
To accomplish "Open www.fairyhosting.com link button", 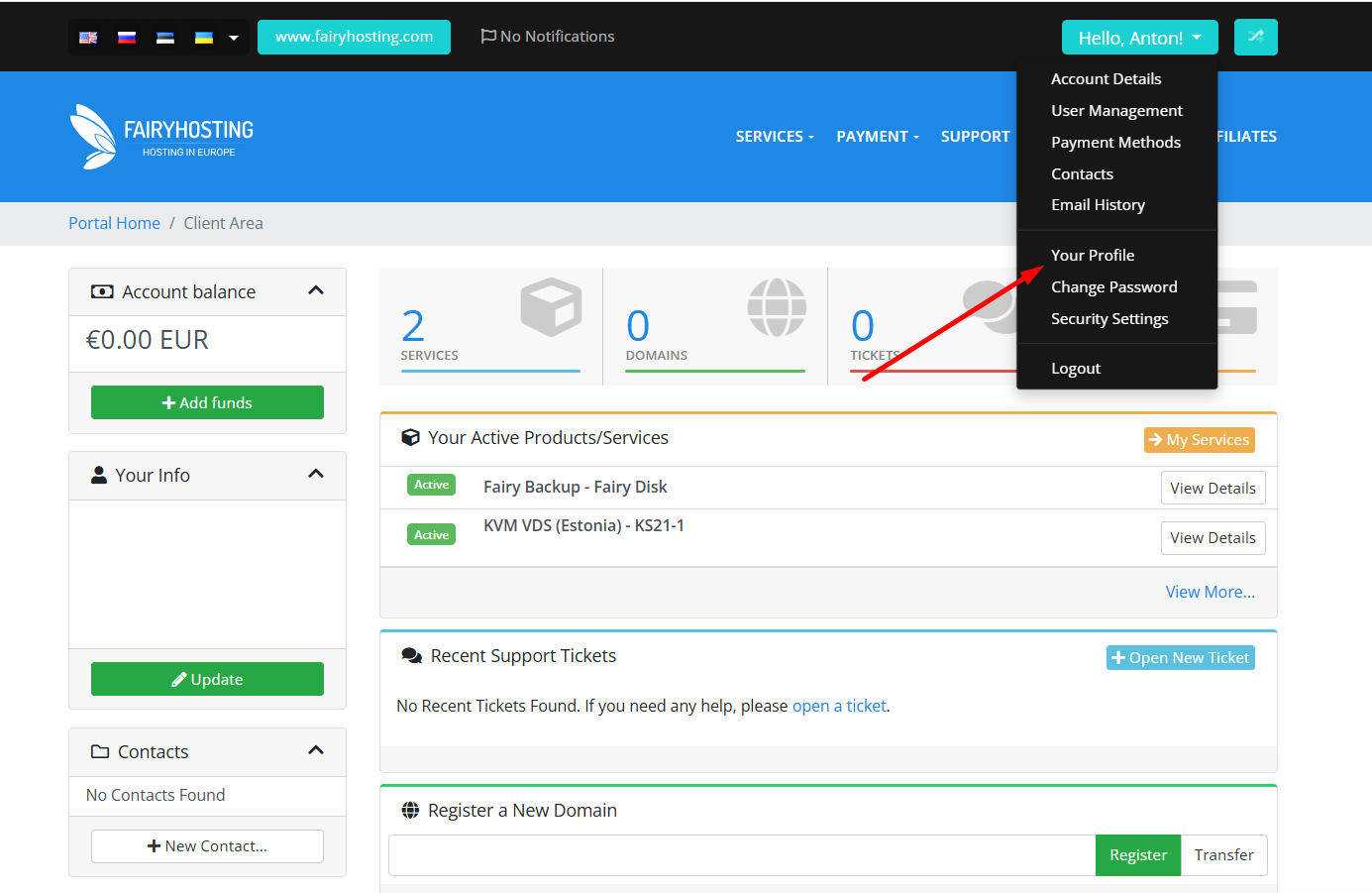I will (354, 37).
